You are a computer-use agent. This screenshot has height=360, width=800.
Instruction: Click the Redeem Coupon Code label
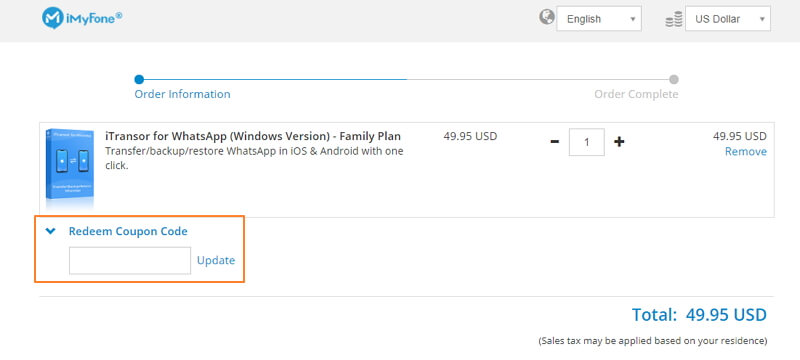tap(128, 231)
